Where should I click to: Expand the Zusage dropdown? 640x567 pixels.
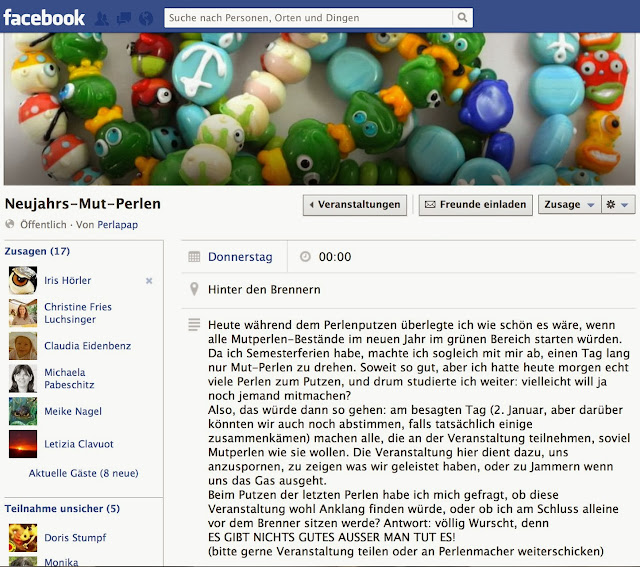point(569,205)
